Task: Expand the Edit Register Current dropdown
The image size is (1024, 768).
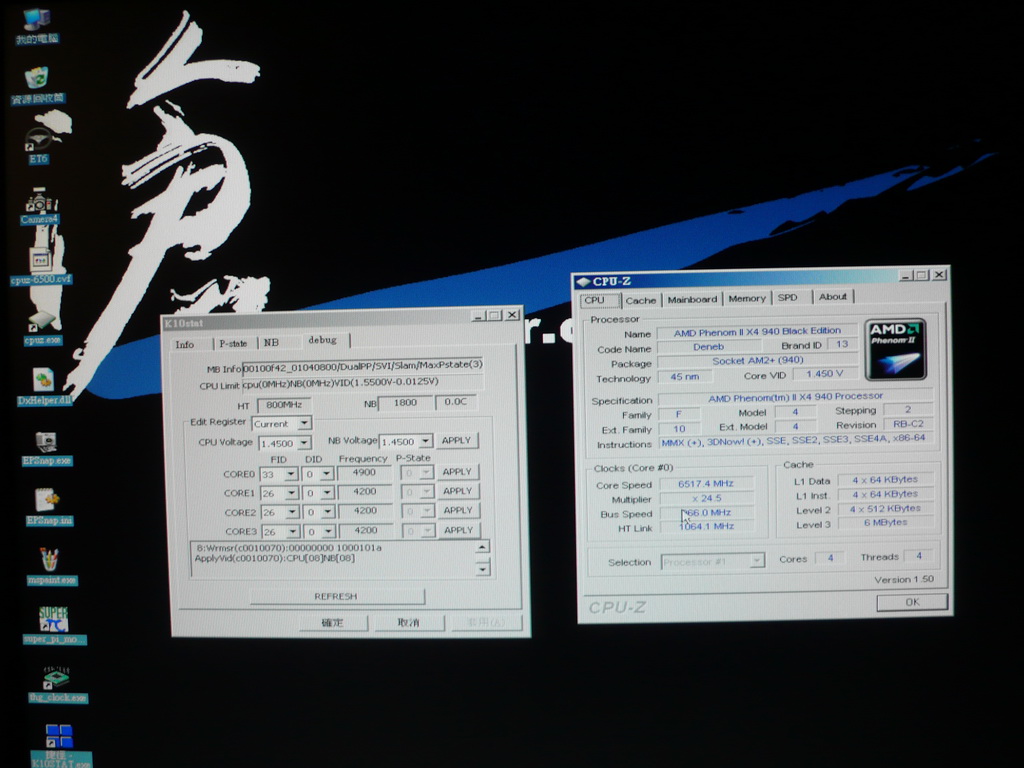Action: point(304,423)
